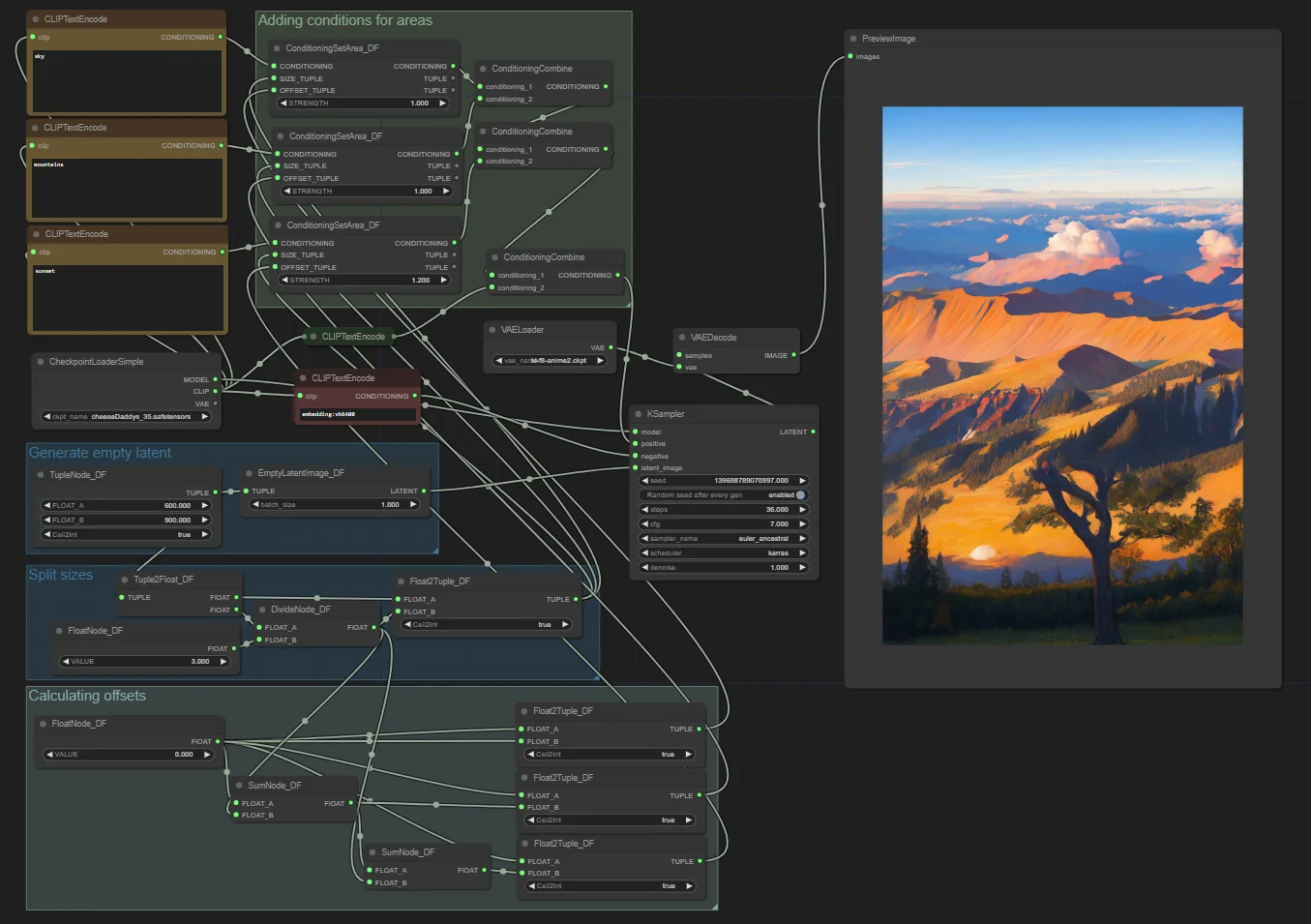Select the 'Generate empty latent' group title
This screenshot has height=924, width=1311.
100,453
